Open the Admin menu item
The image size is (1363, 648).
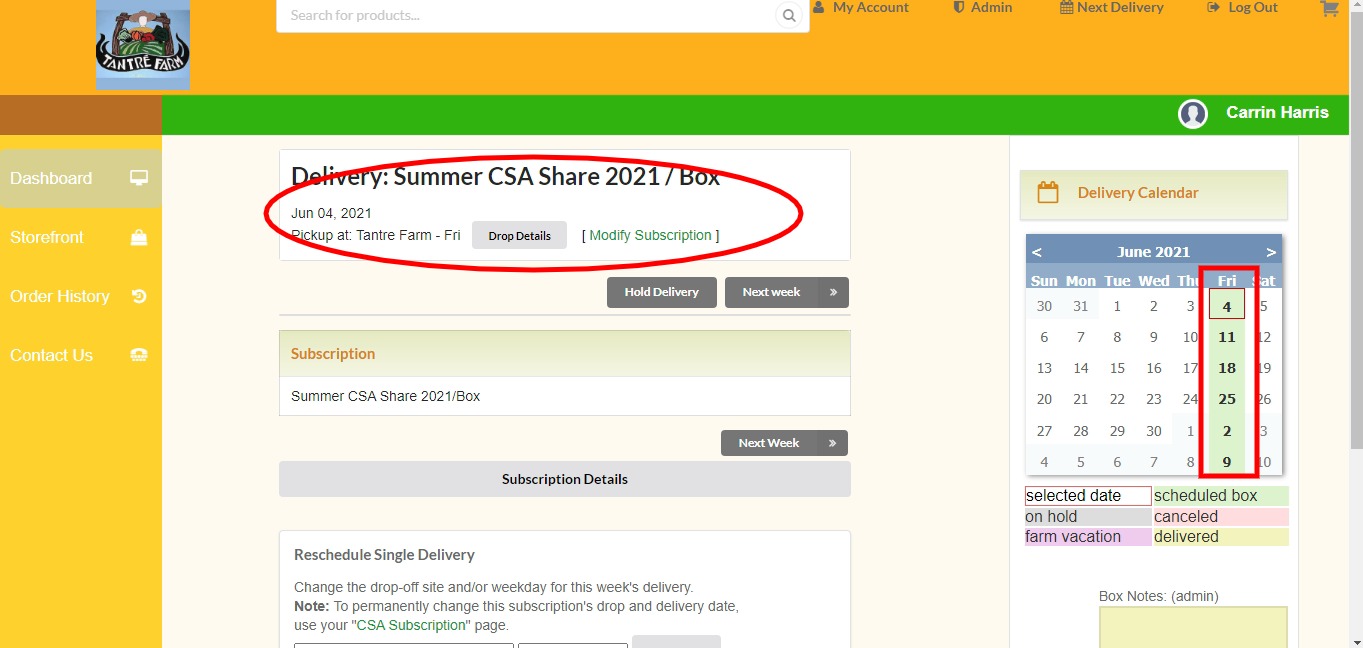(982, 8)
